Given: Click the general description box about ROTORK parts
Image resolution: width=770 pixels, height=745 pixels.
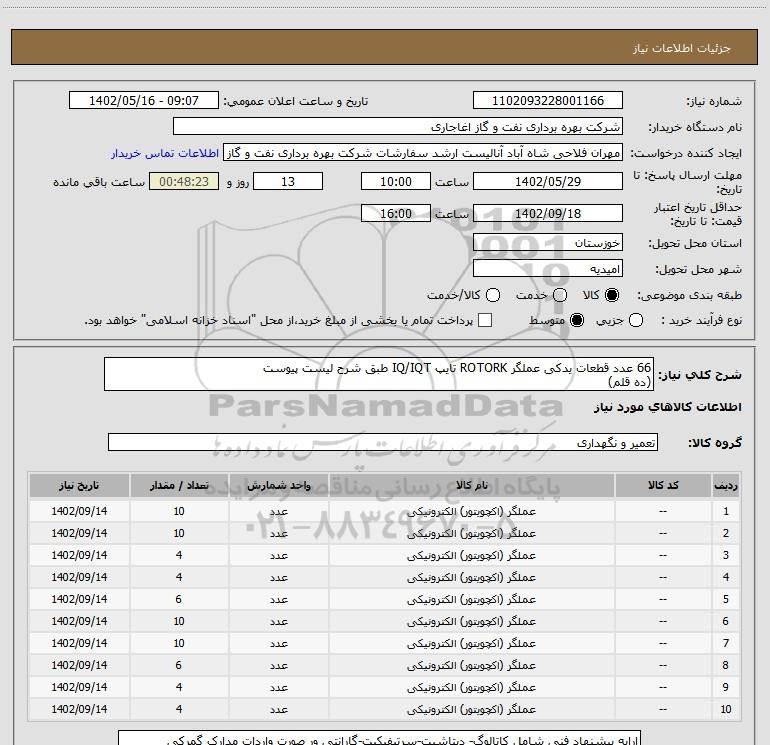Looking at the screenshot, I should 379,374.
